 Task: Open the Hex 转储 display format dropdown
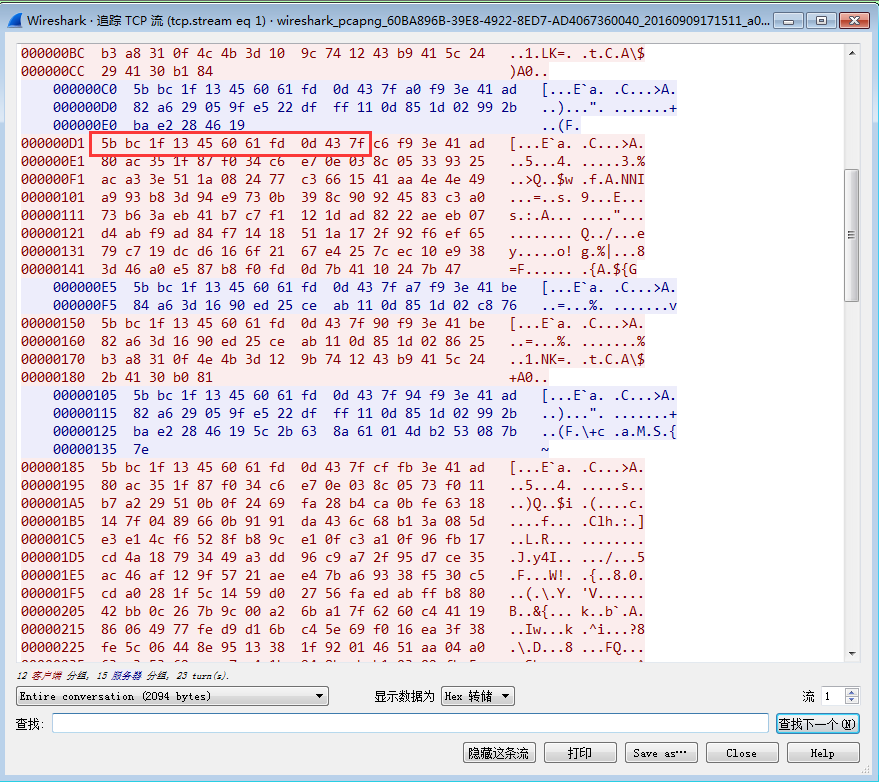tap(478, 696)
